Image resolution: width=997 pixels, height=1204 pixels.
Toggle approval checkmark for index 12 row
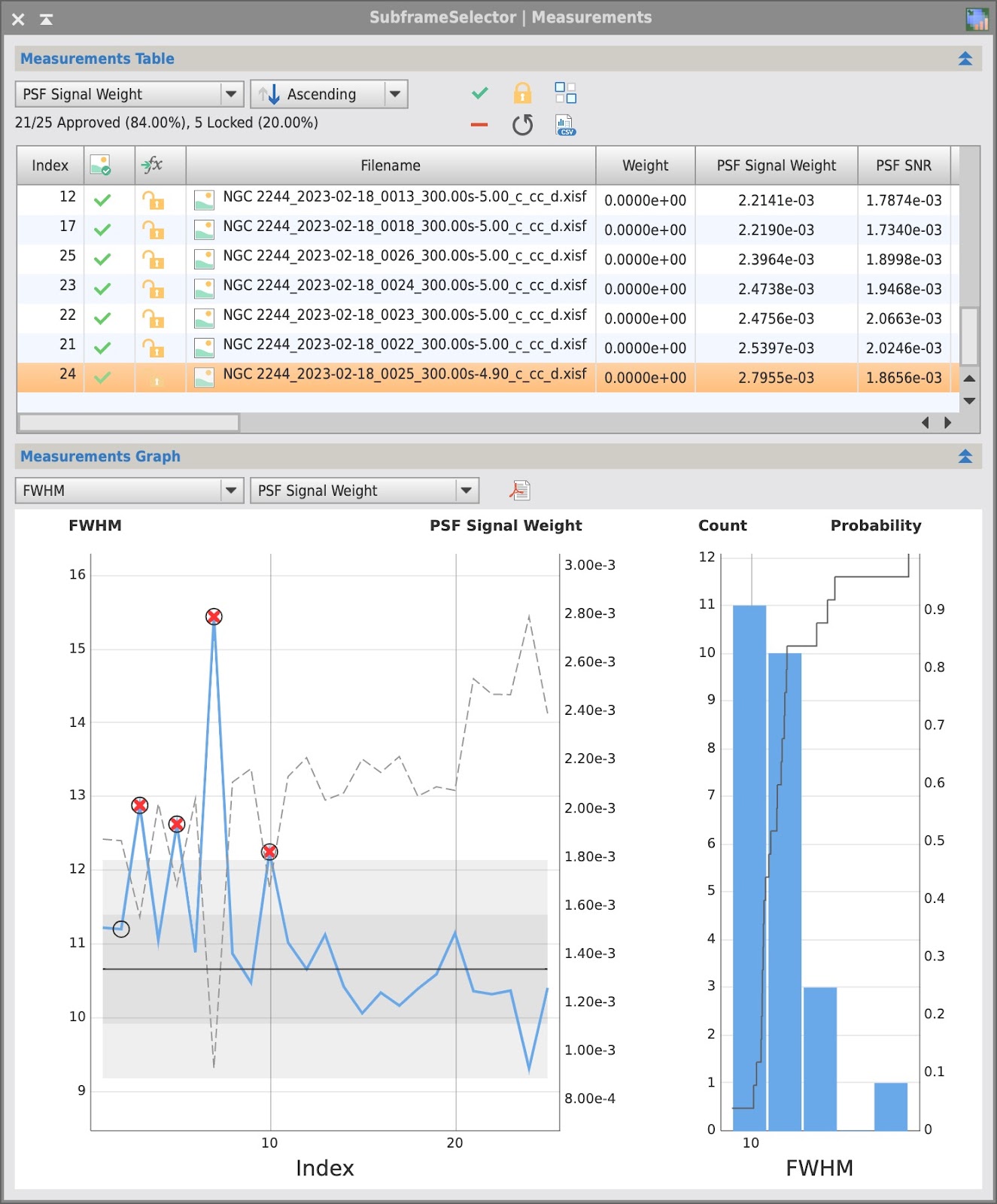(102, 200)
